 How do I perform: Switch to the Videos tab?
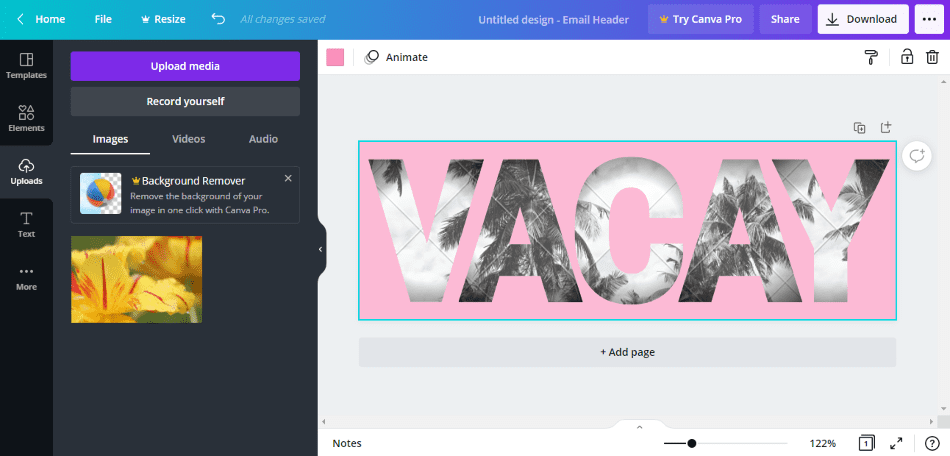click(188, 139)
